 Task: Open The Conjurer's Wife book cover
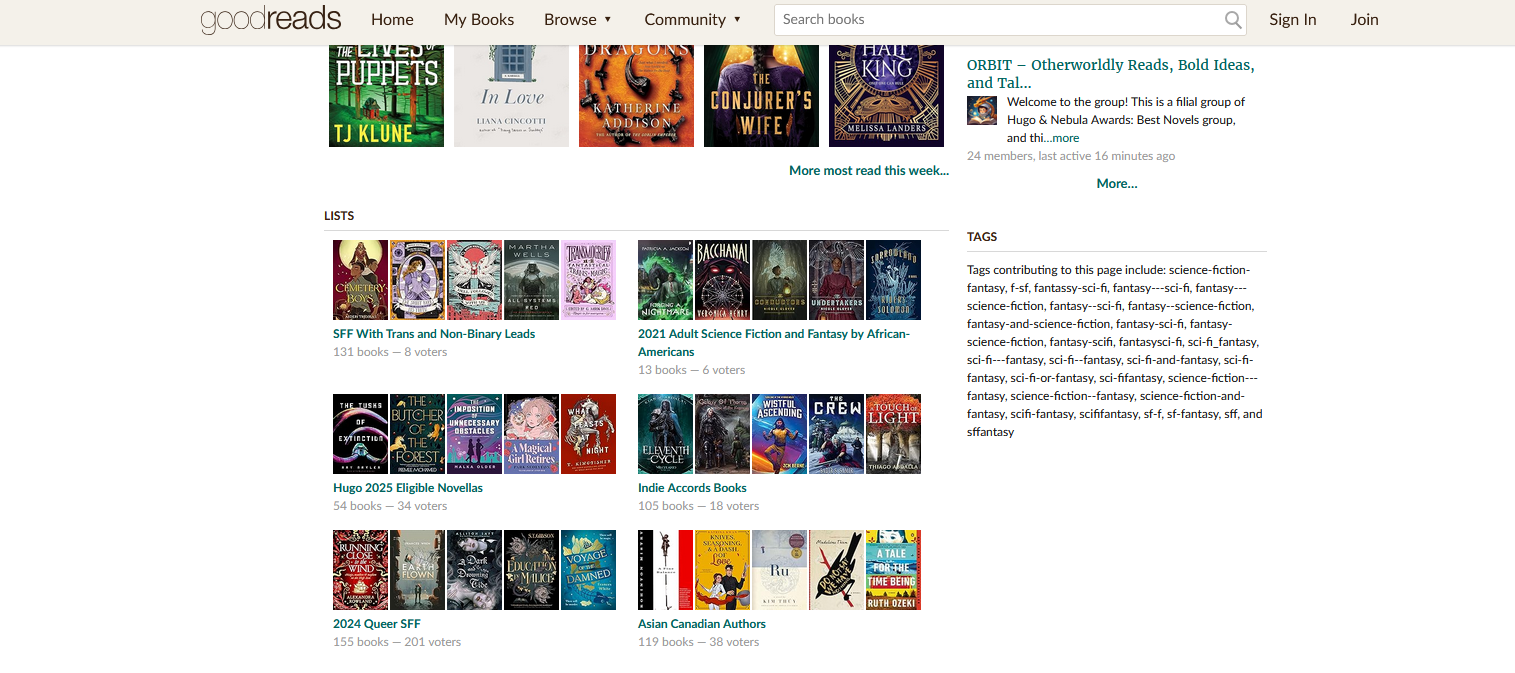[761, 95]
